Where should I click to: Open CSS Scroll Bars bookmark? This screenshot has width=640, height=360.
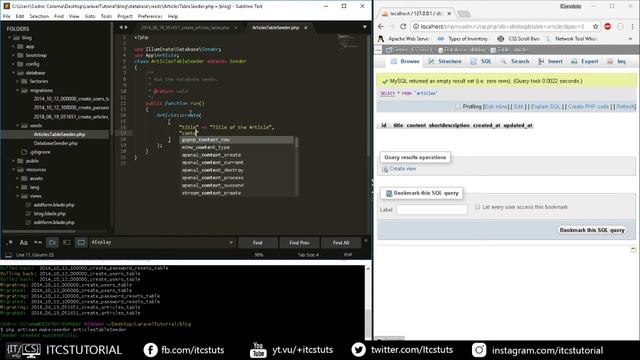point(518,39)
